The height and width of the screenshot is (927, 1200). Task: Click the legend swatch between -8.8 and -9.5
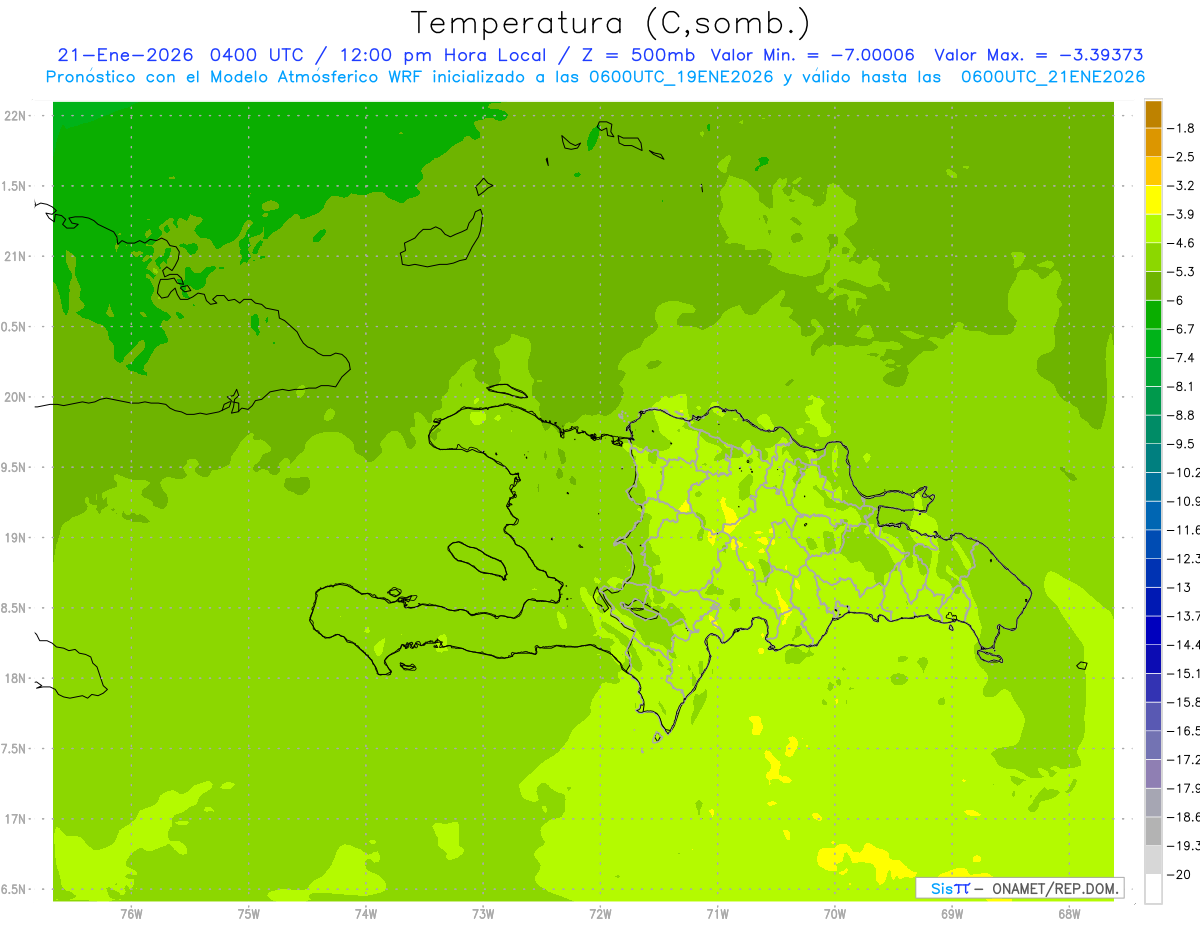tap(1153, 429)
